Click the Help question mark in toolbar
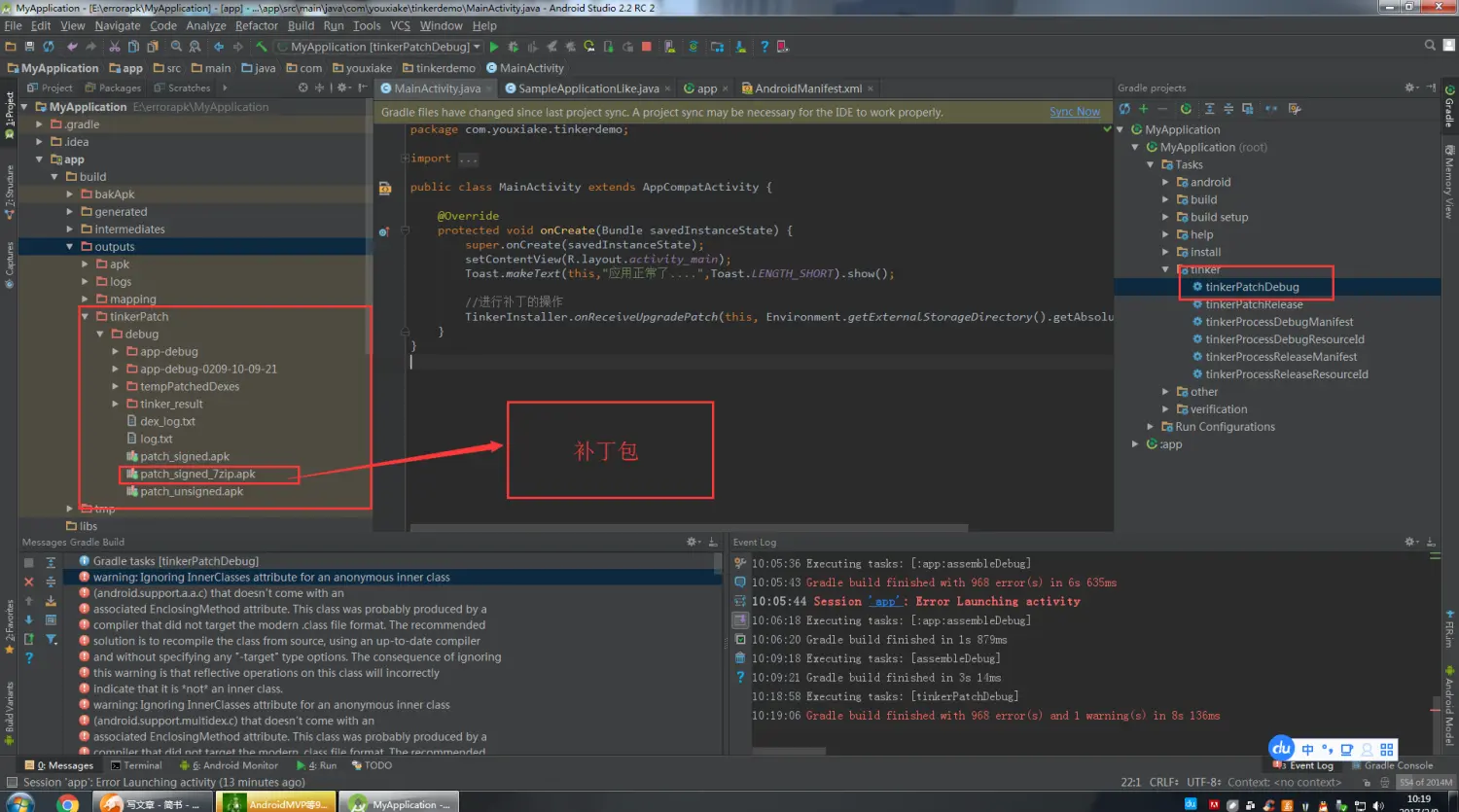Screen dimensions: 1459x812 (765, 47)
